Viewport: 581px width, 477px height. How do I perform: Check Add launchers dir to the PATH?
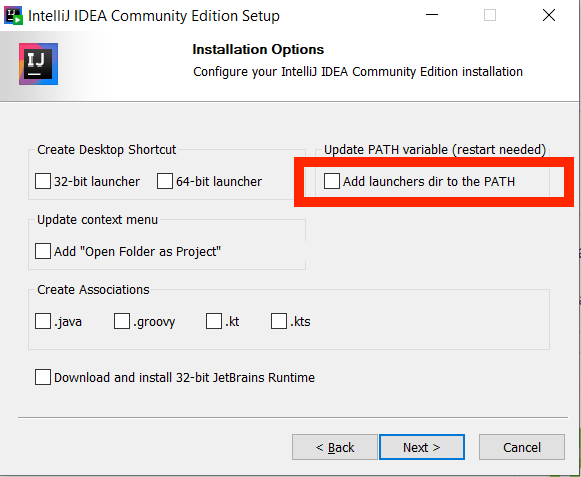click(332, 181)
